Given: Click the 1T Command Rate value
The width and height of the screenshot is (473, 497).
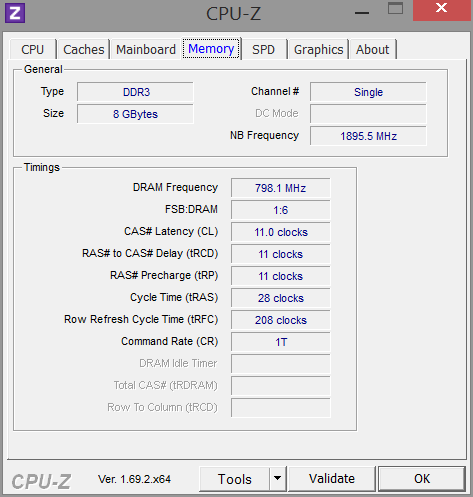Looking at the screenshot, I should pyautogui.click(x=281, y=342).
